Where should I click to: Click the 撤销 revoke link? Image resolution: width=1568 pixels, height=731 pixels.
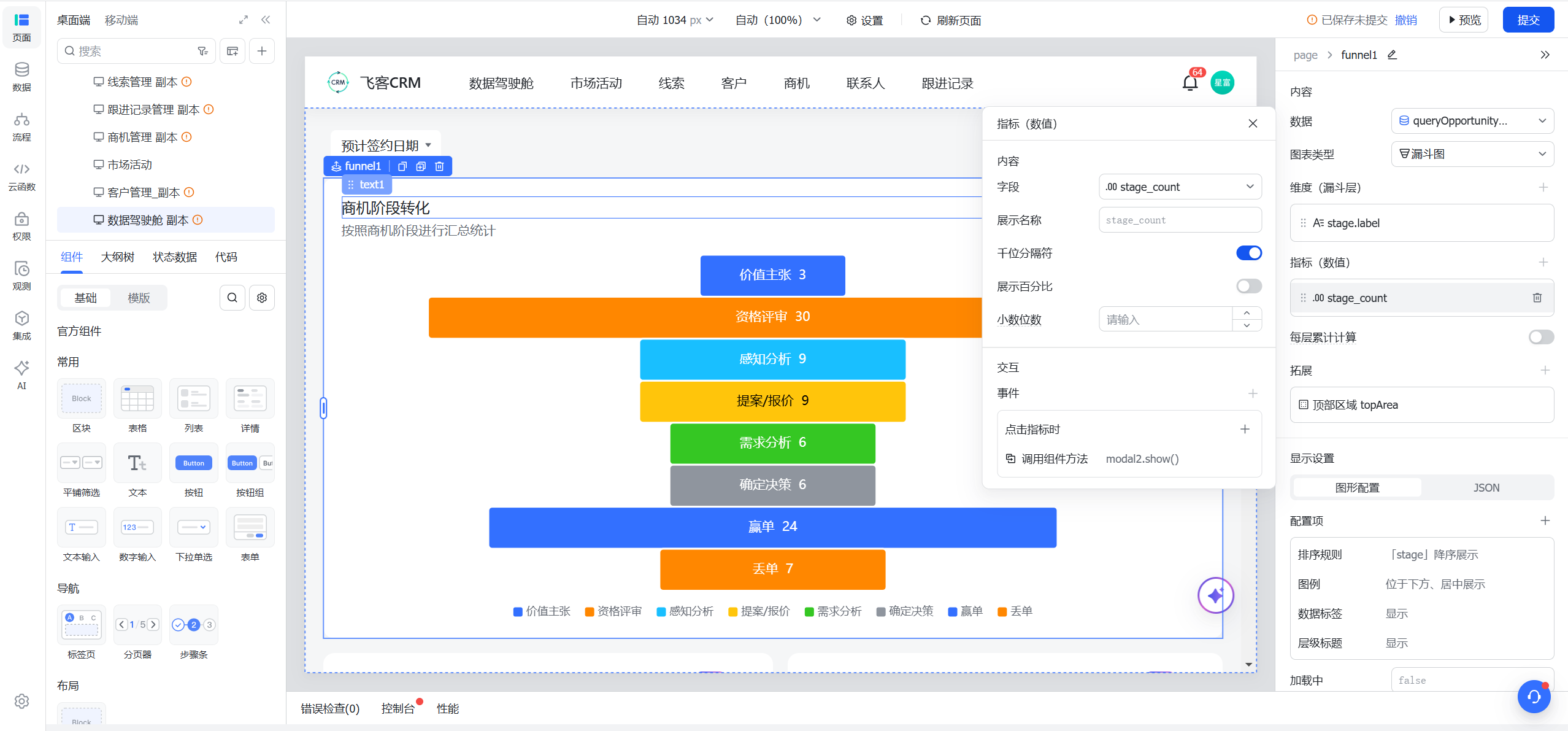coord(1405,20)
